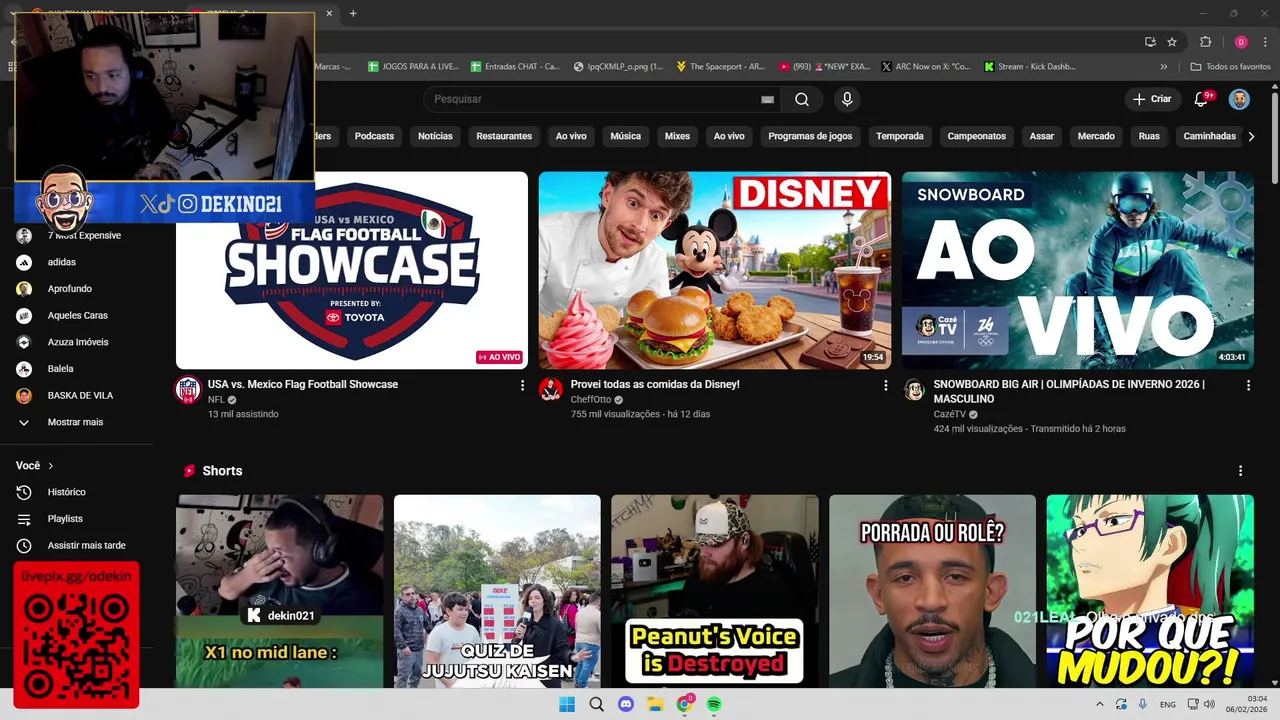Open the Windows Start menu
Viewport: 1280px width, 720px height.
[x=567, y=704]
